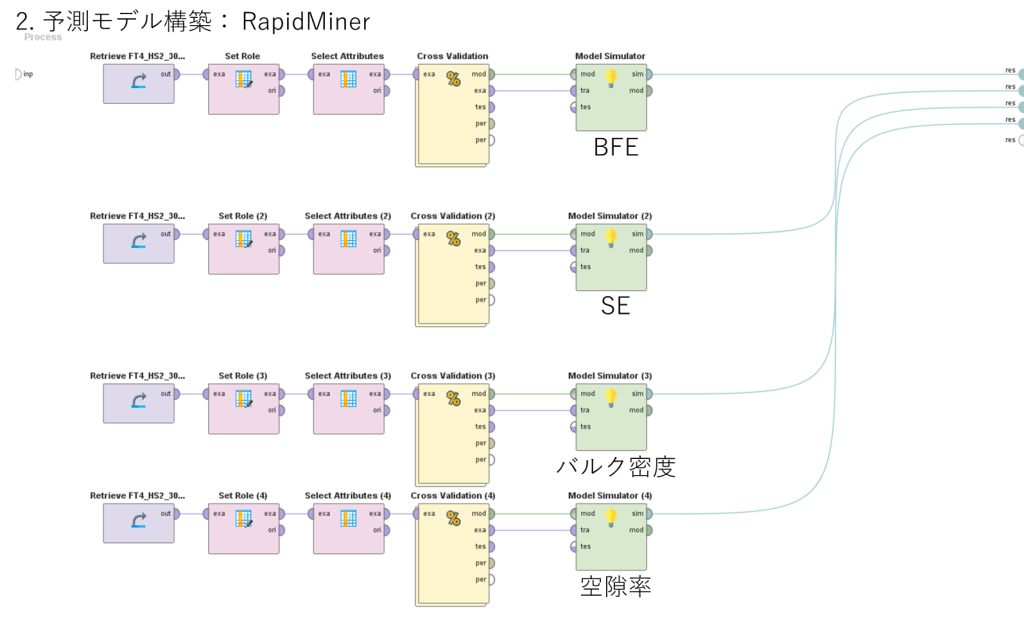Click the Model Simulator (4) lightbulb icon
Viewport: 1024px width, 631px height.
click(611, 517)
